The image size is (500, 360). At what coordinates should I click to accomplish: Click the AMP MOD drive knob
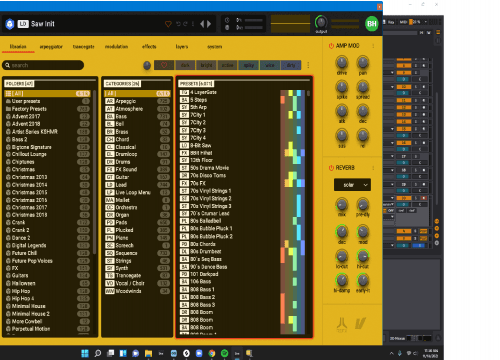tap(342, 62)
